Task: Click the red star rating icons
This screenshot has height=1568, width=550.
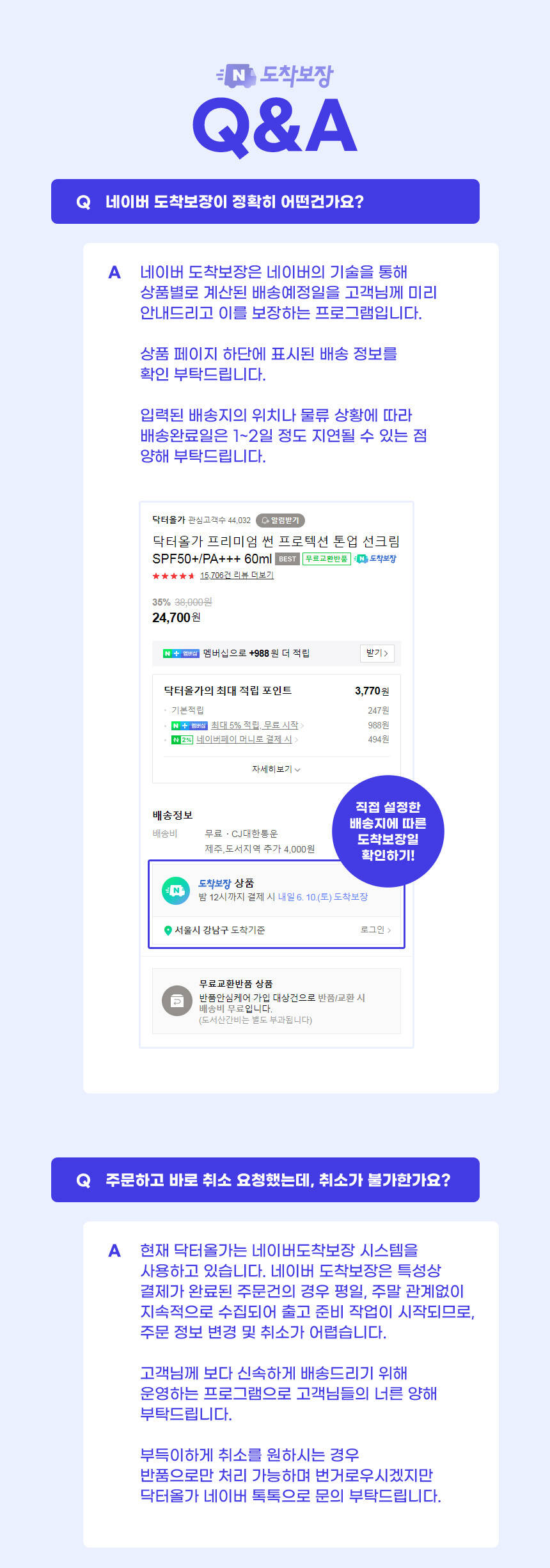Action: 173,576
